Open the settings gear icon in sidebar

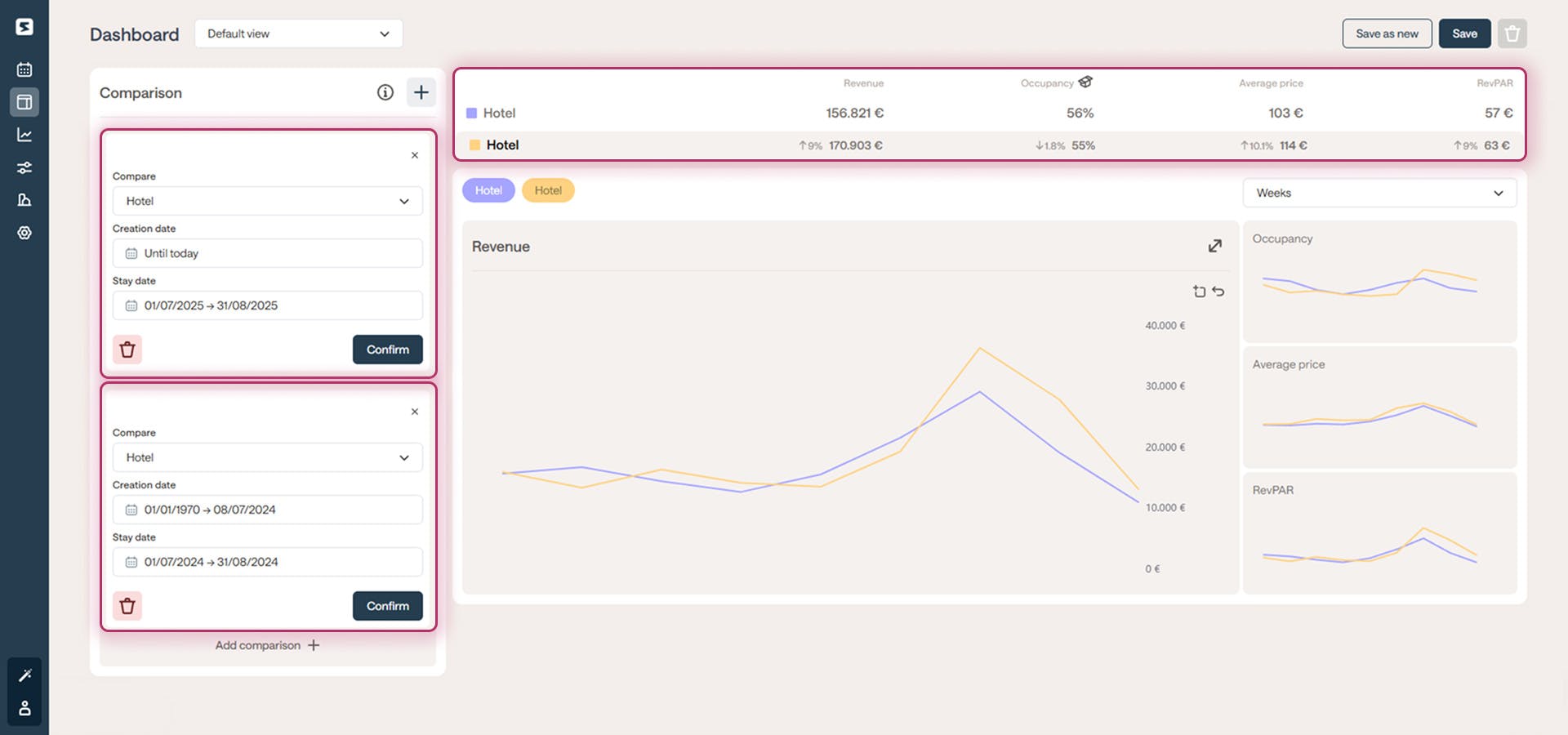24,233
